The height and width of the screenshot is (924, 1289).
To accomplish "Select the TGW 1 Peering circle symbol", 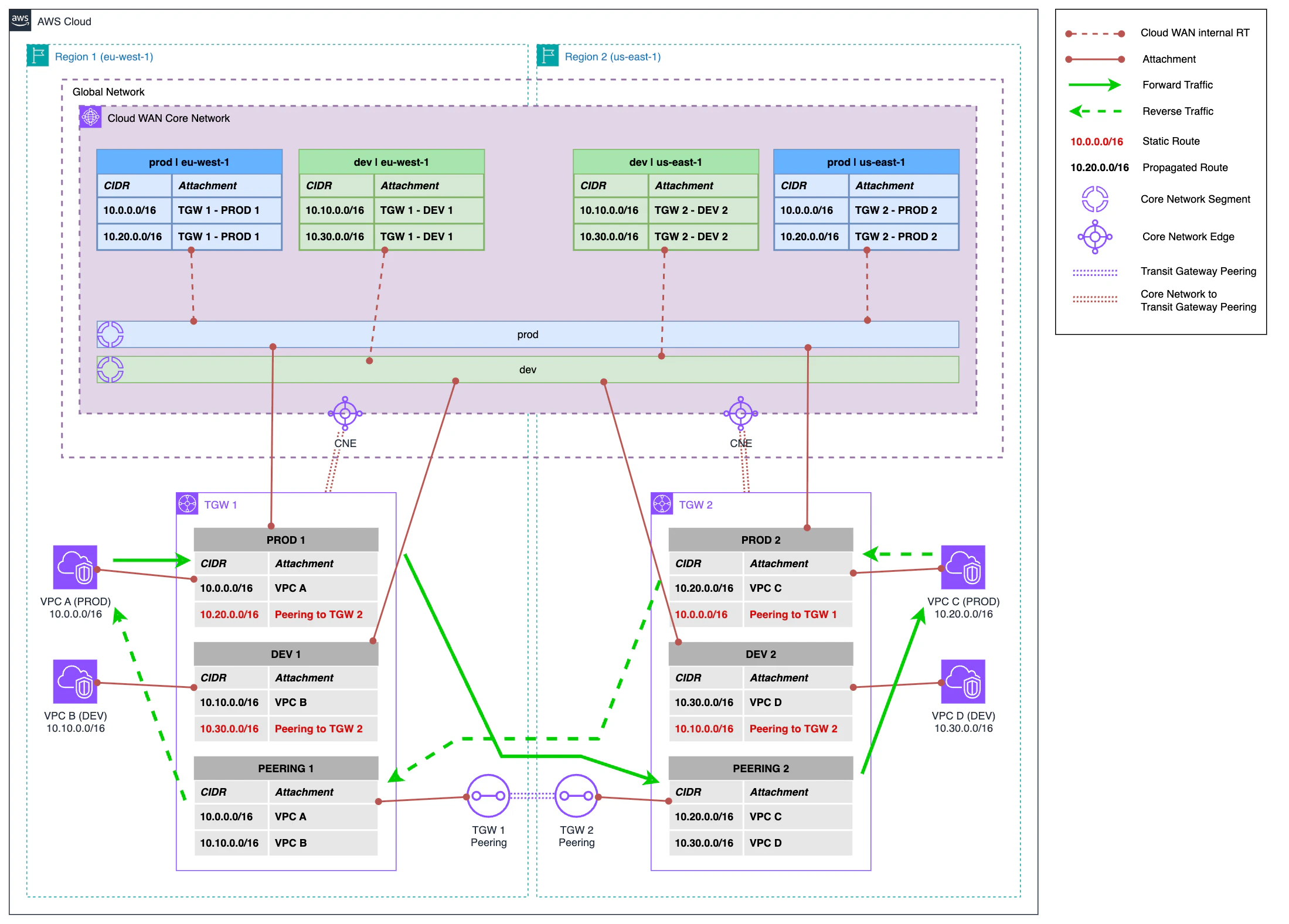I will click(488, 796).
